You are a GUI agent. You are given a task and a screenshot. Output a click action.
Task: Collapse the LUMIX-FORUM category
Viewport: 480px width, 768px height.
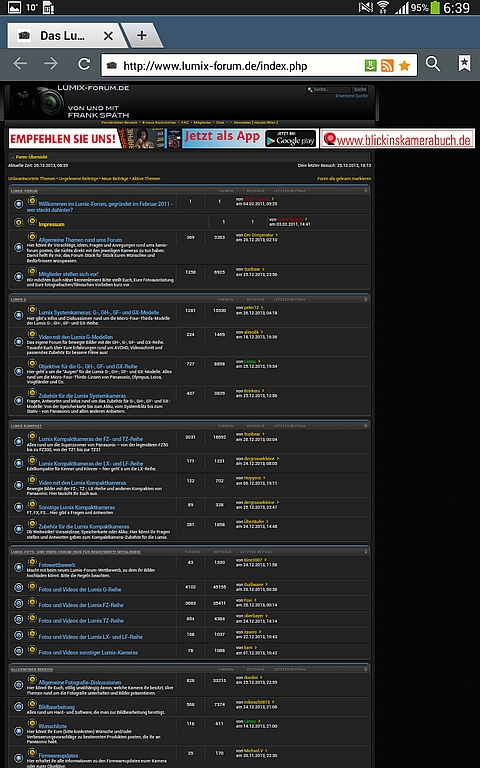click(365, 190)
